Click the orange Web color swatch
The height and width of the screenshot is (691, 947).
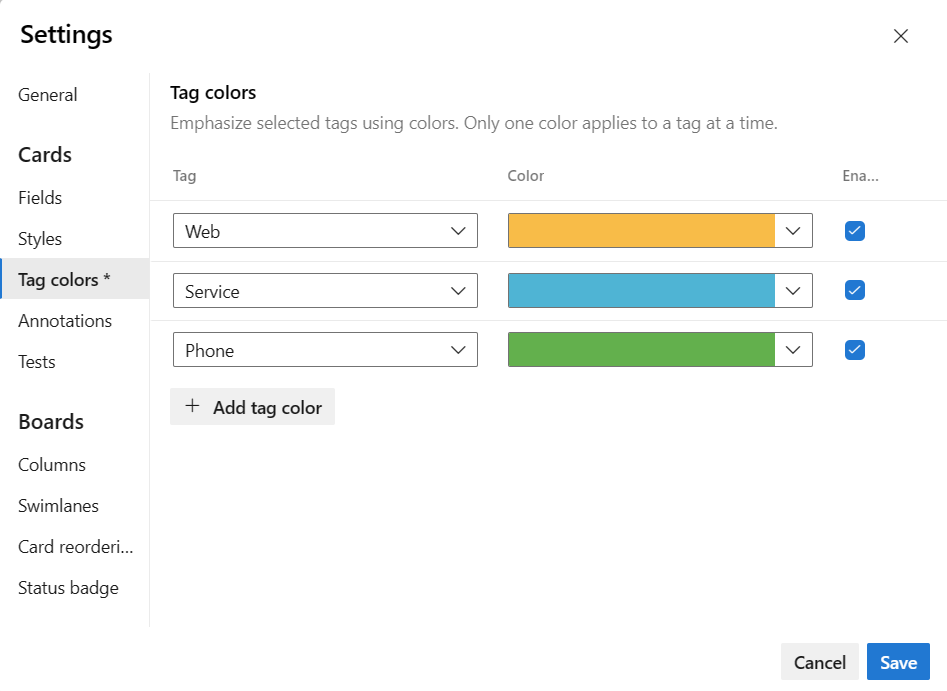pyautogui.click(x=641, y=231)
